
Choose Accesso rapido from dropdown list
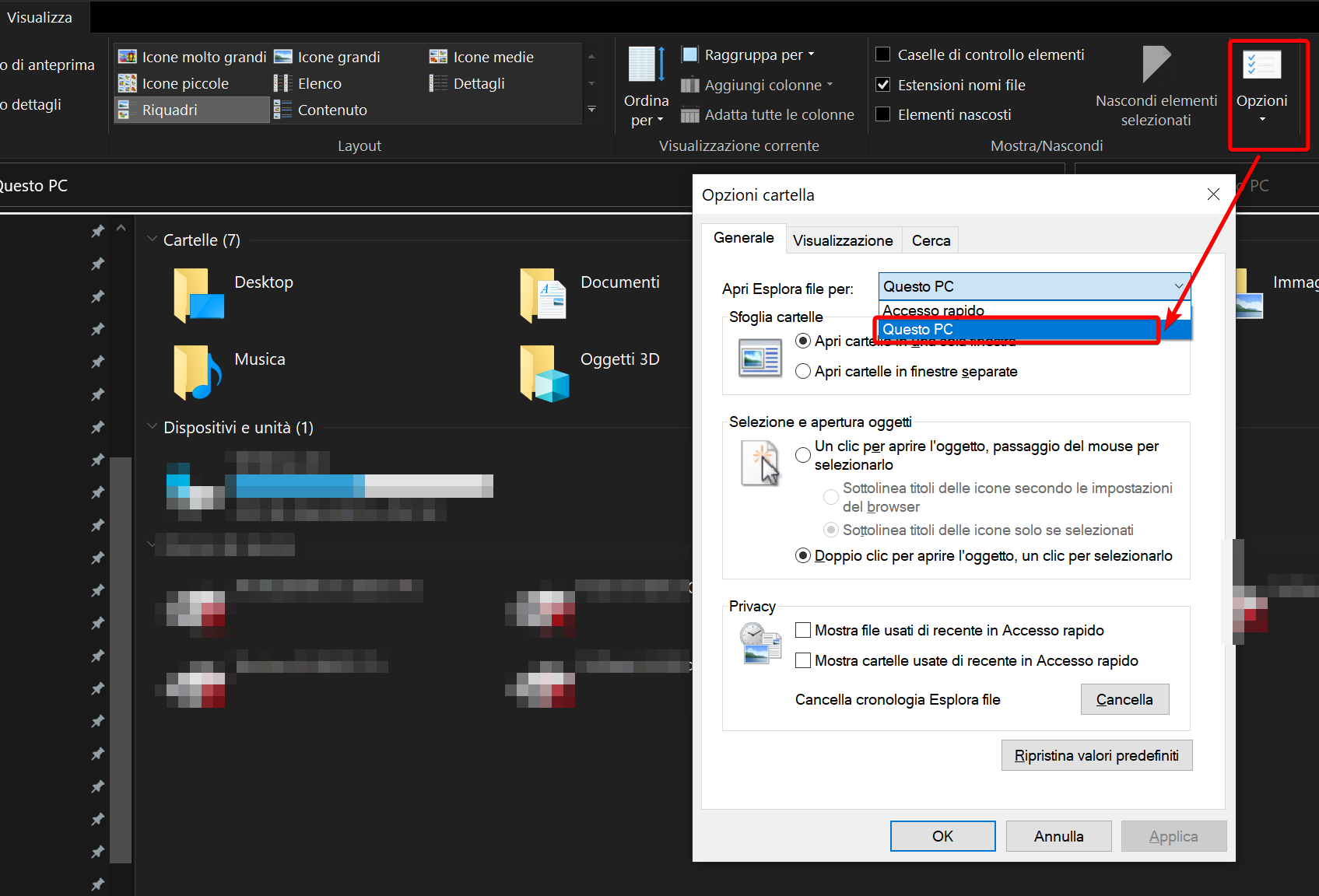(934, 310)
